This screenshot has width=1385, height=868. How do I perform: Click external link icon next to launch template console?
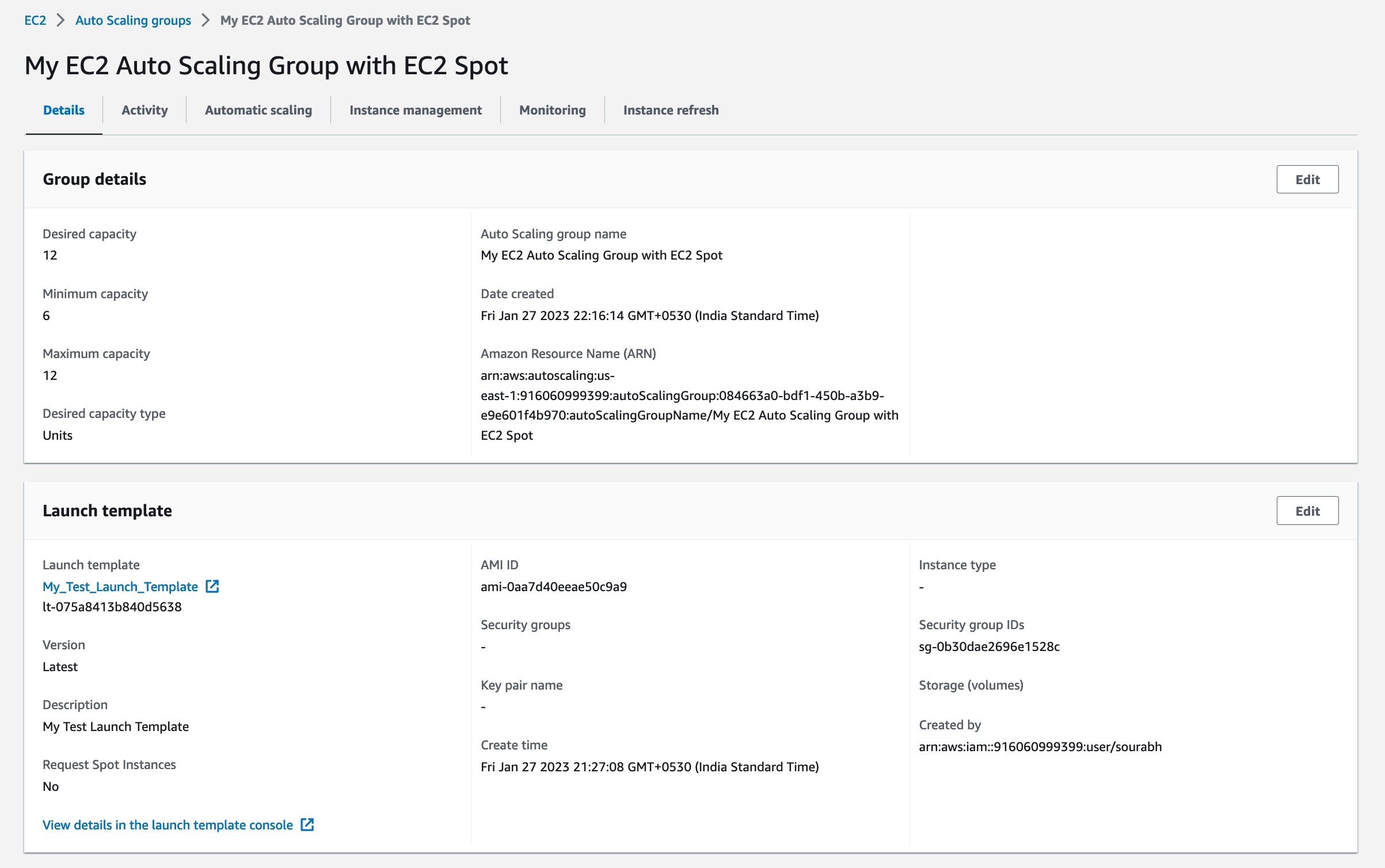(307, 824)
